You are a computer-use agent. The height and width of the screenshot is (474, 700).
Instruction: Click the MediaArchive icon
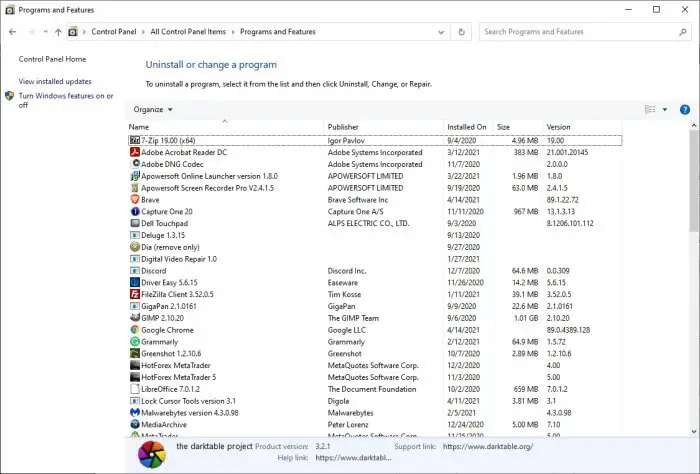pyautogui.click(x=135, y=424)
